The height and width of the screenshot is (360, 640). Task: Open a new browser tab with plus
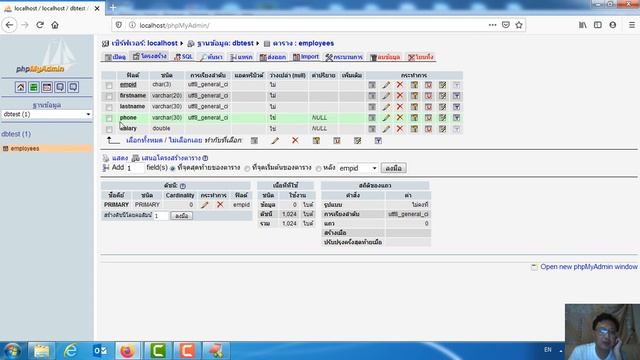click(113, 7)
